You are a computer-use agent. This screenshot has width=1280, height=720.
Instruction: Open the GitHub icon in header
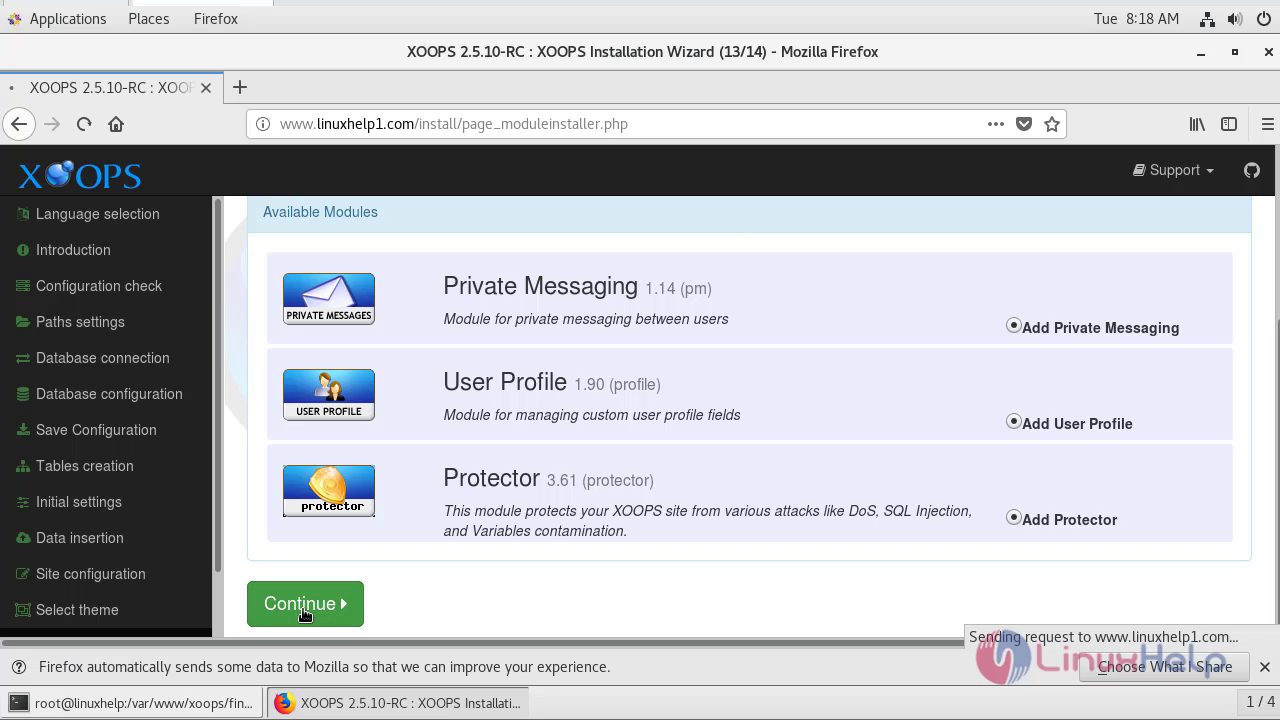pyautogui.click(x=1252, y=170)
